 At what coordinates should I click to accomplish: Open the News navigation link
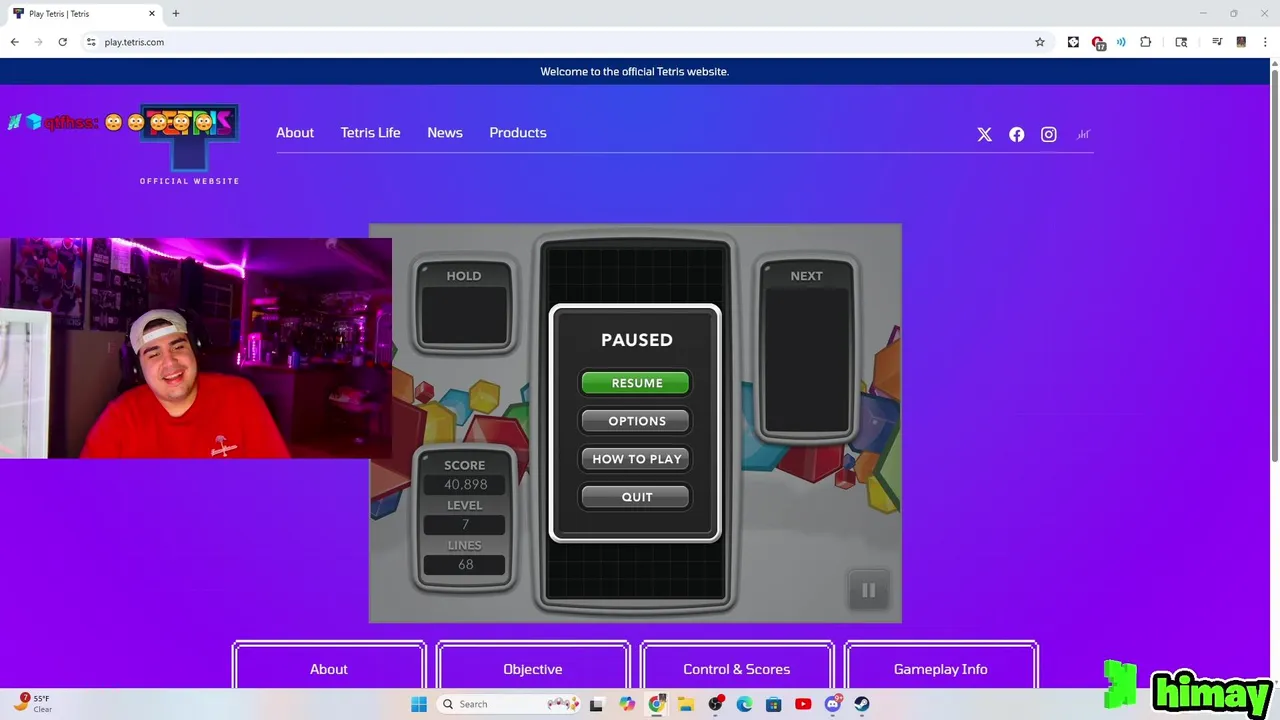click(x=445, y=132)
